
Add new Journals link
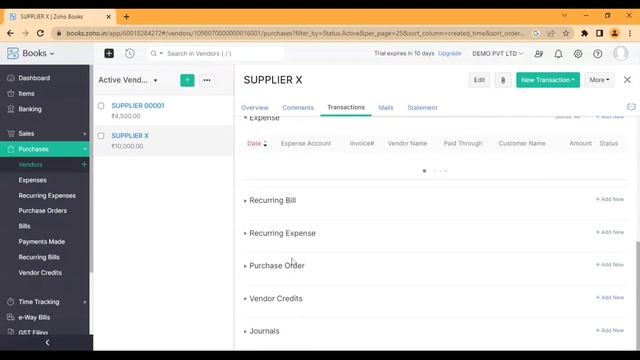610,330
